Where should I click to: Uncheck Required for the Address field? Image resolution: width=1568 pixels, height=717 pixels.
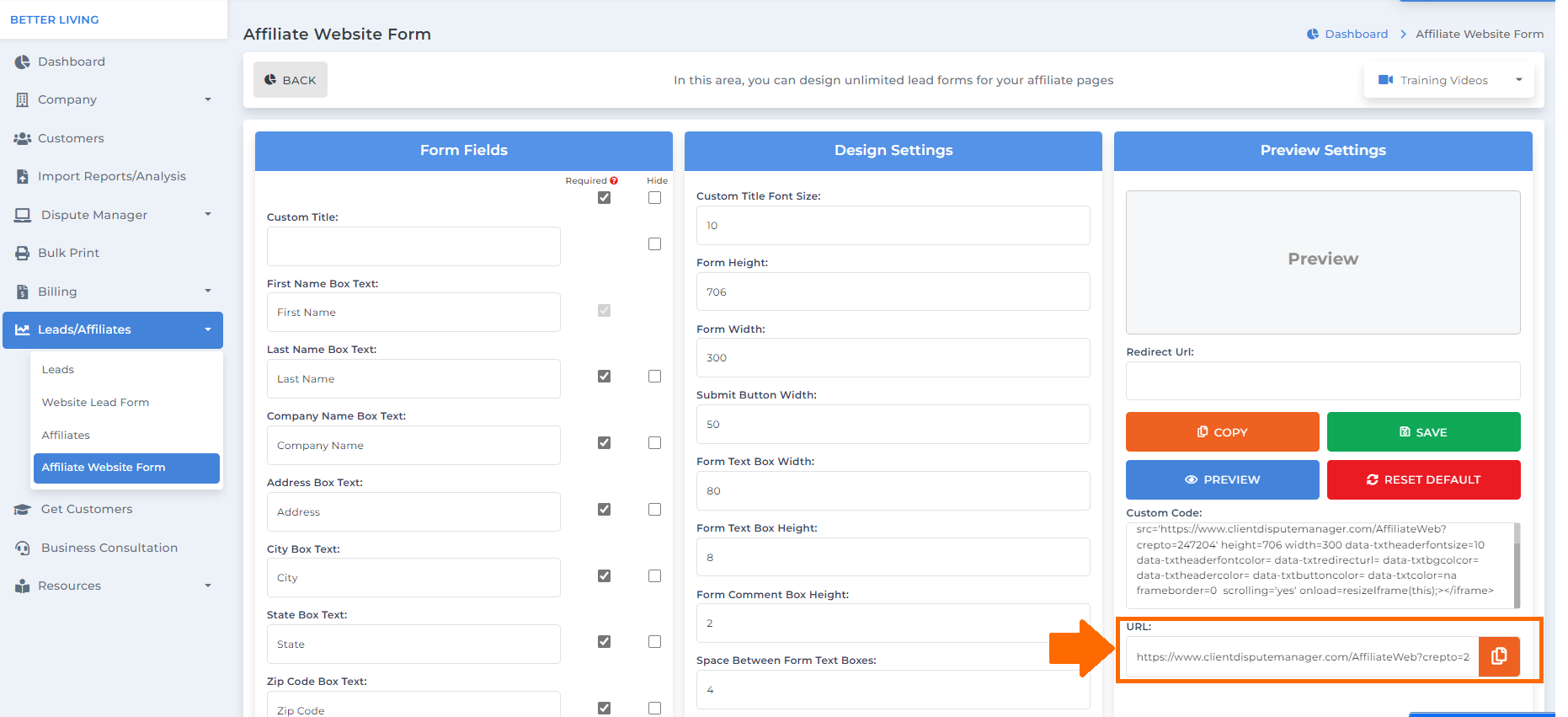coord(604,509)
